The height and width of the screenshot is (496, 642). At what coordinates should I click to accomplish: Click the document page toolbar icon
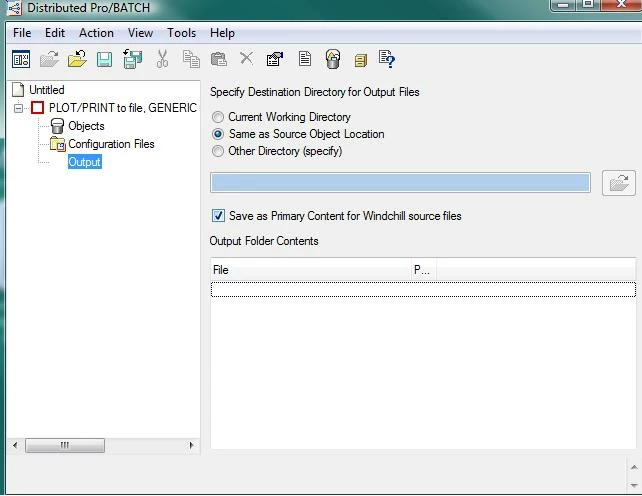click(305, 59)
